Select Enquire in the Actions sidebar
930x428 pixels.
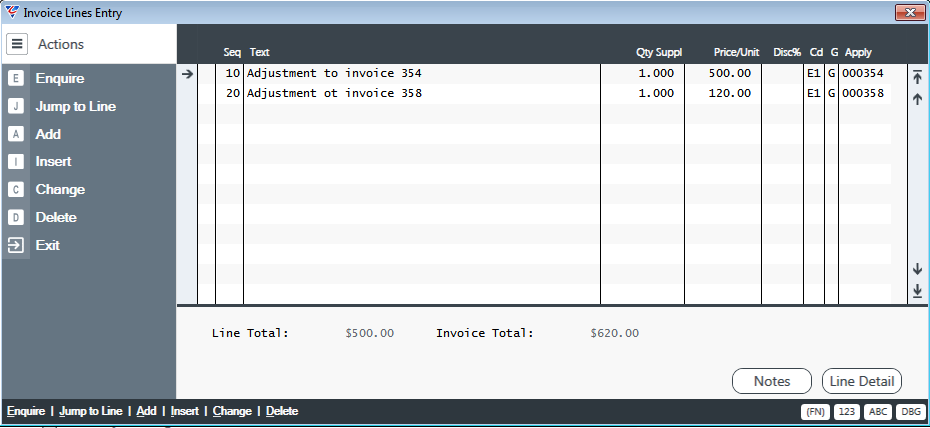click(60, 79)
